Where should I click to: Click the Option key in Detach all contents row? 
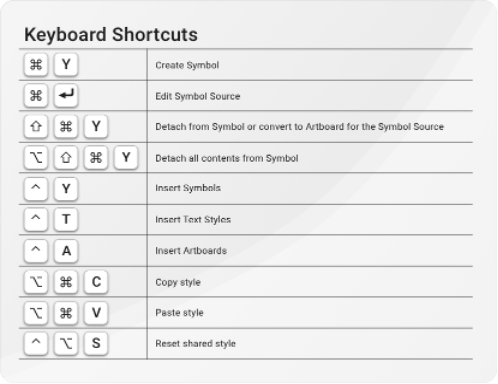pos(36,157)
